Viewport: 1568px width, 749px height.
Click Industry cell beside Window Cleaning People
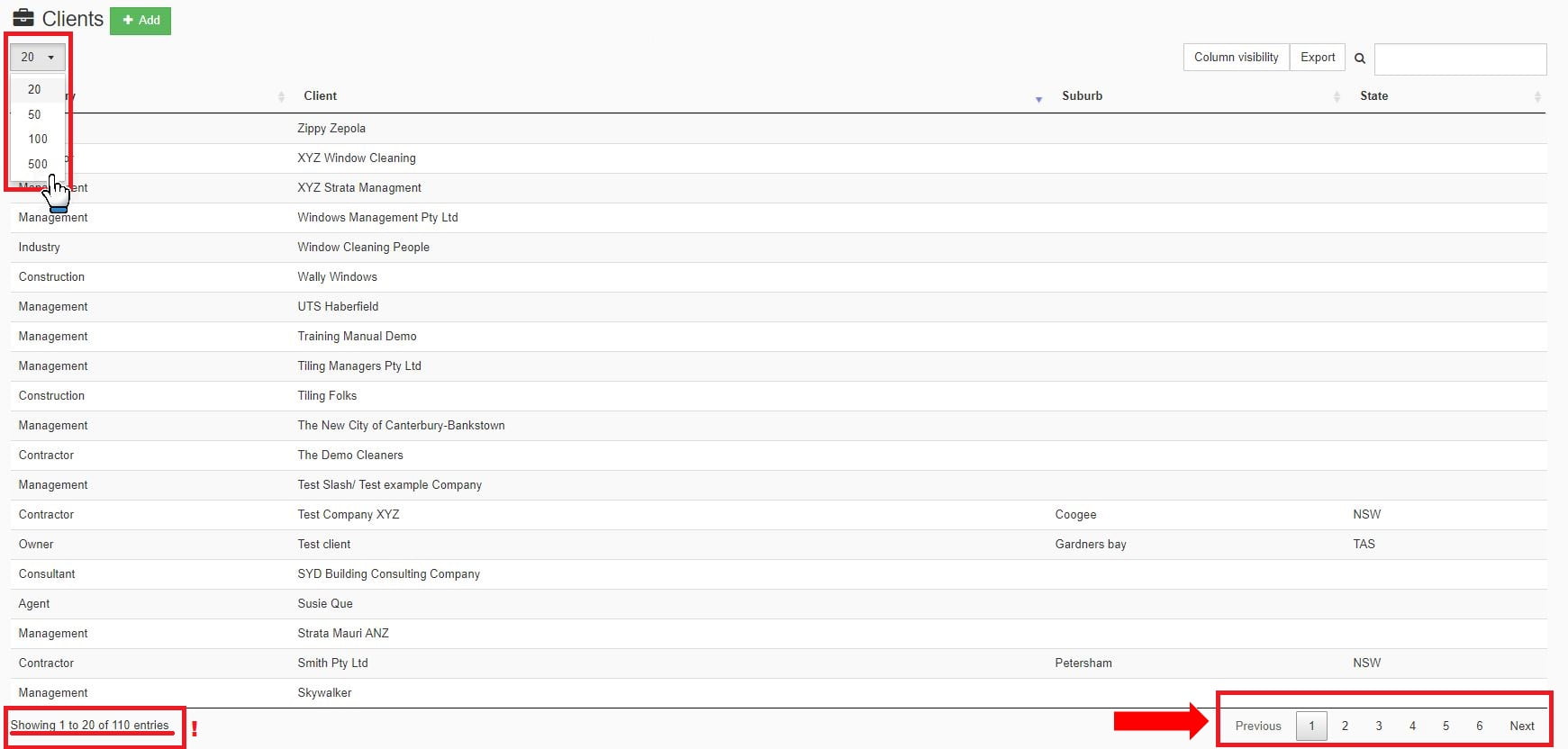[39, 247]
